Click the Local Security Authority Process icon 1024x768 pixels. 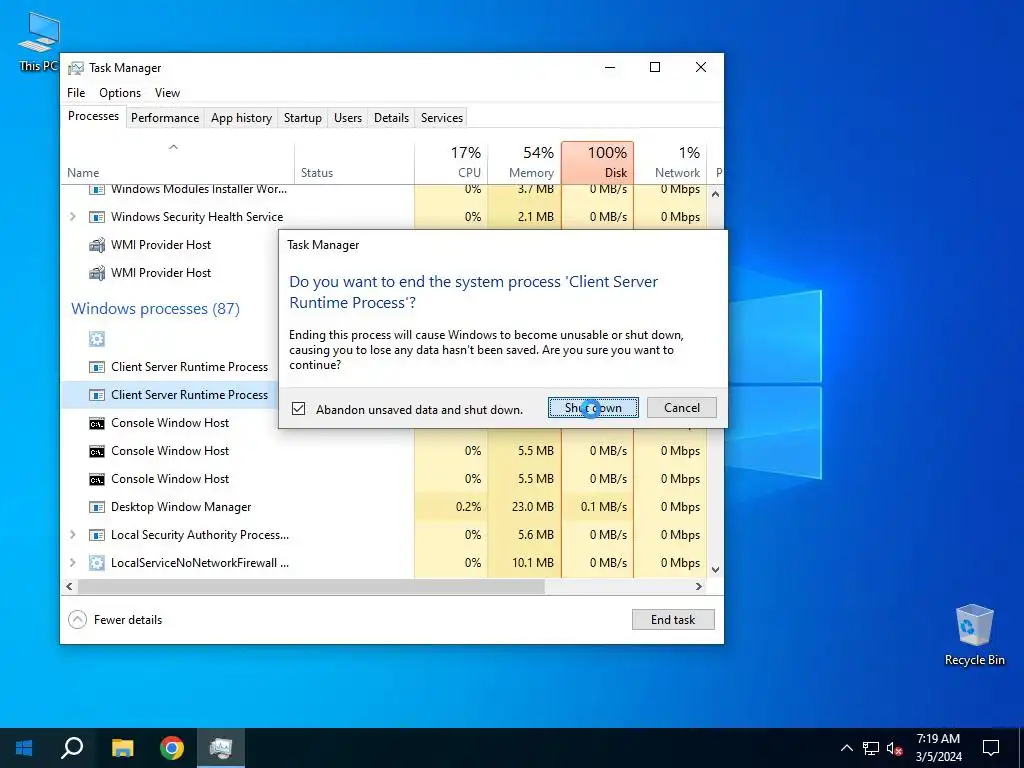(97, 535)
